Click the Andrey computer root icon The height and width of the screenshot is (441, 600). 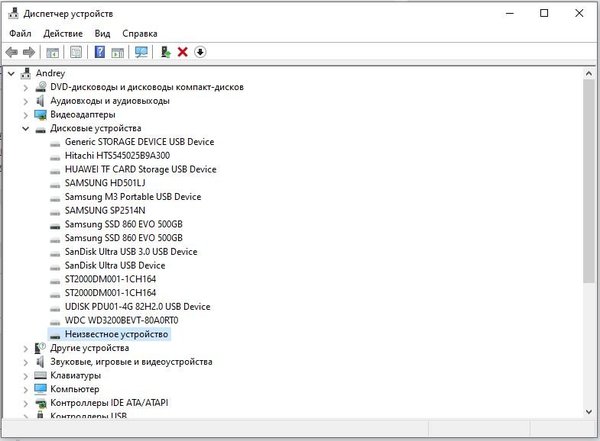(x=26, y=73)
